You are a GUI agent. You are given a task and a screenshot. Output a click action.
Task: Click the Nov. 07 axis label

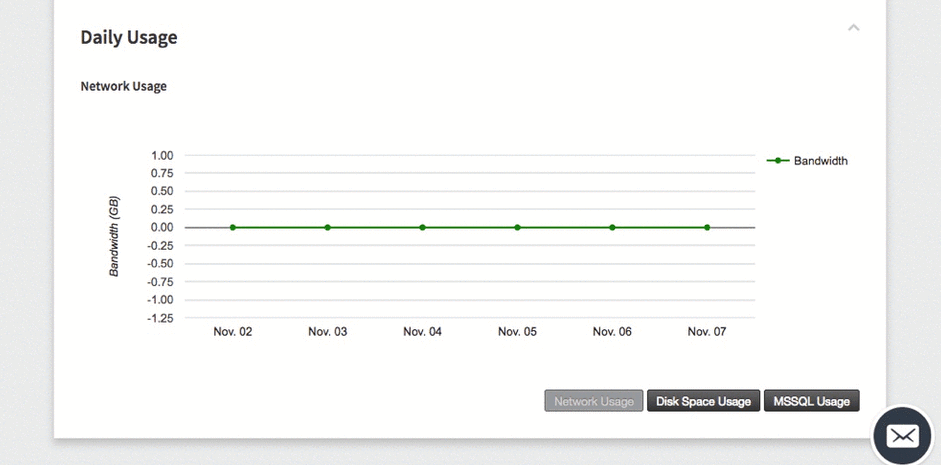[707, 332]
